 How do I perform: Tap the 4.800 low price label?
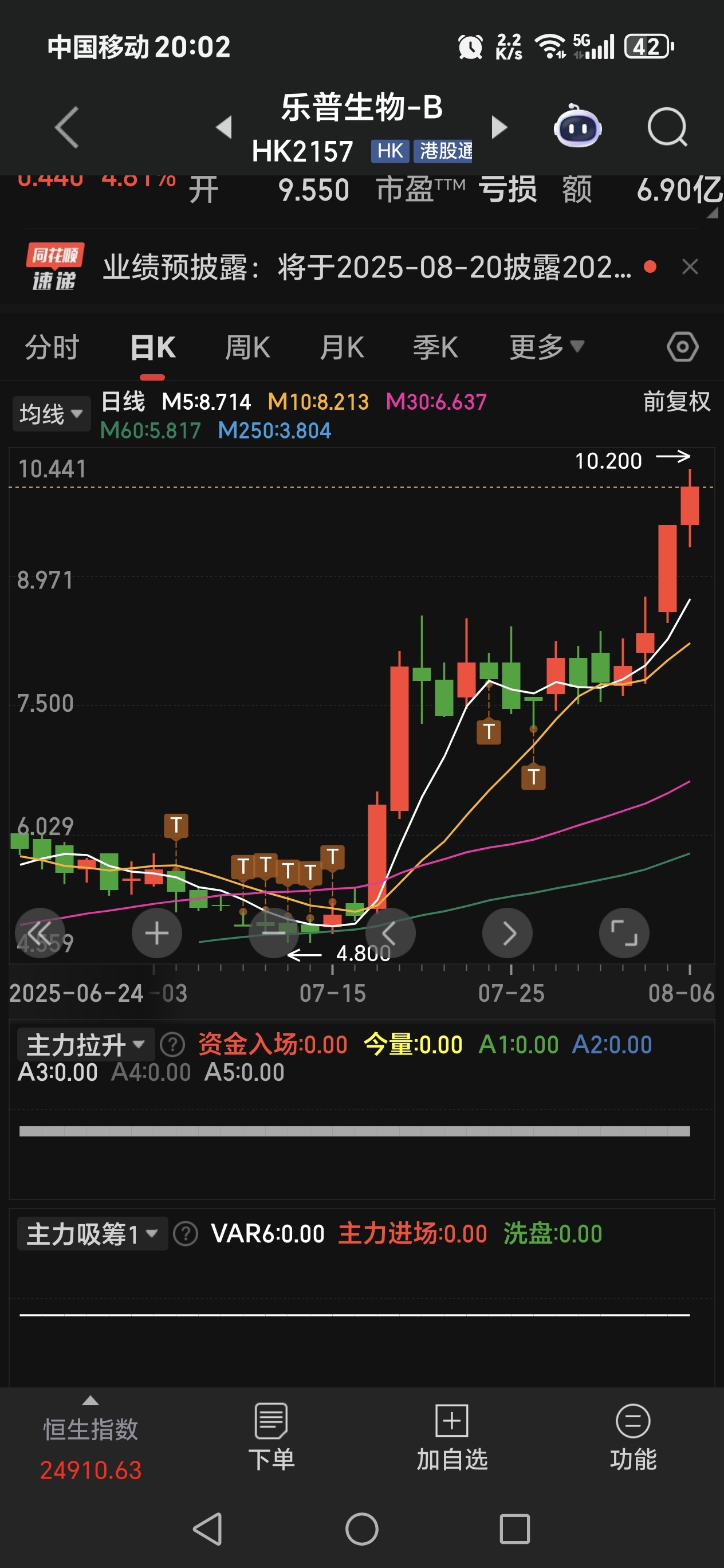coord(363,952)
